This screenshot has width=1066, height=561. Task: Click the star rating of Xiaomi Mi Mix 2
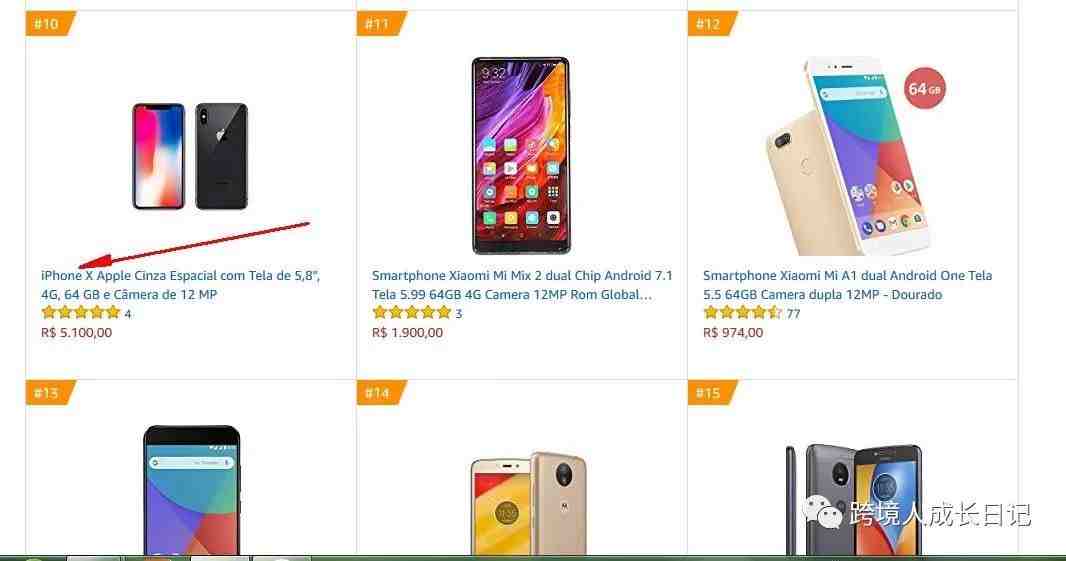click(x=412, y=313)
